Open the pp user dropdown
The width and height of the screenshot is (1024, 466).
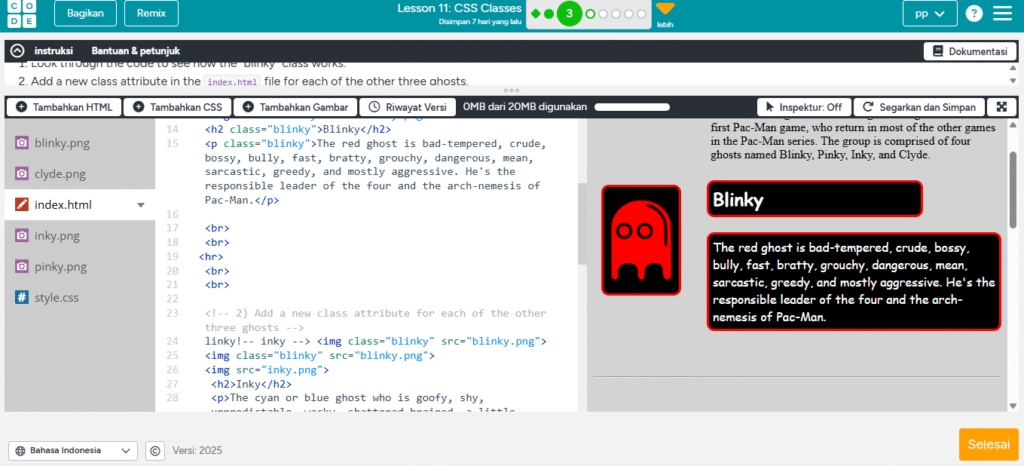point(930,13)
